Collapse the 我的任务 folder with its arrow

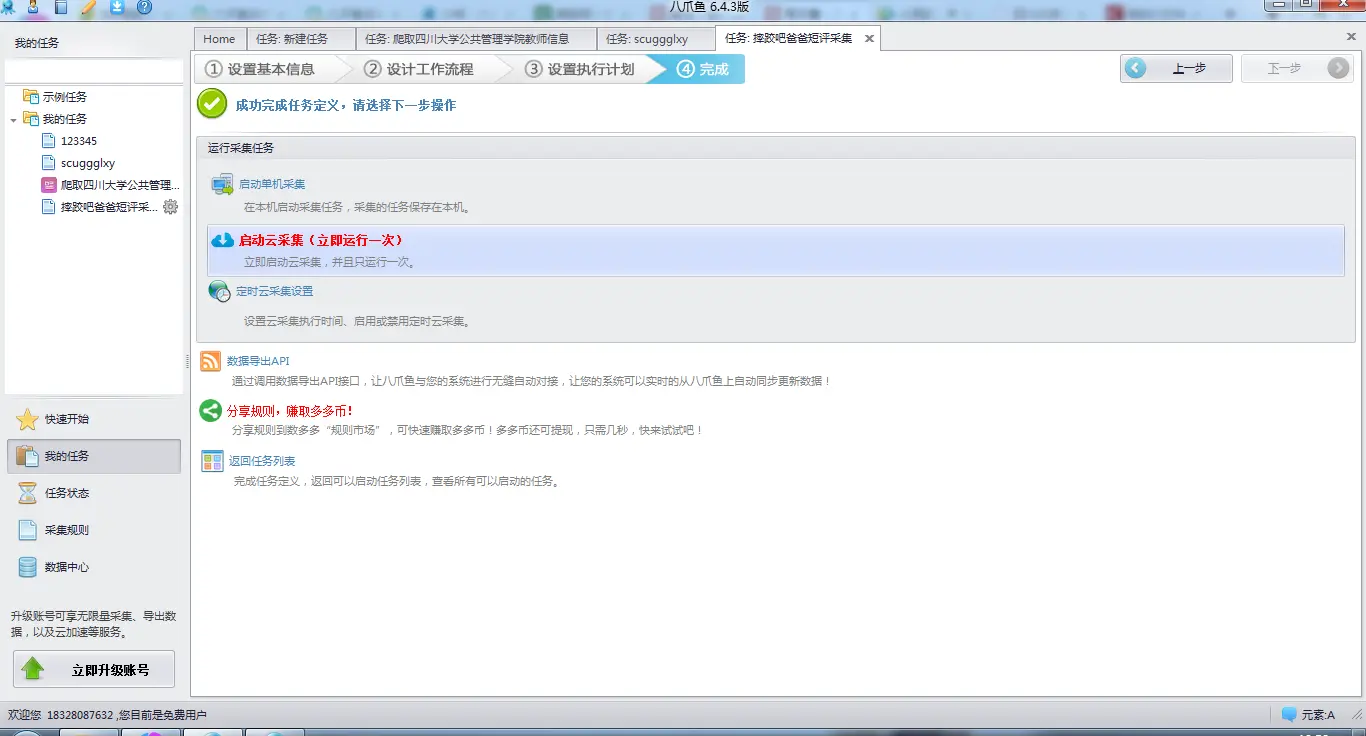pos(13,120)
